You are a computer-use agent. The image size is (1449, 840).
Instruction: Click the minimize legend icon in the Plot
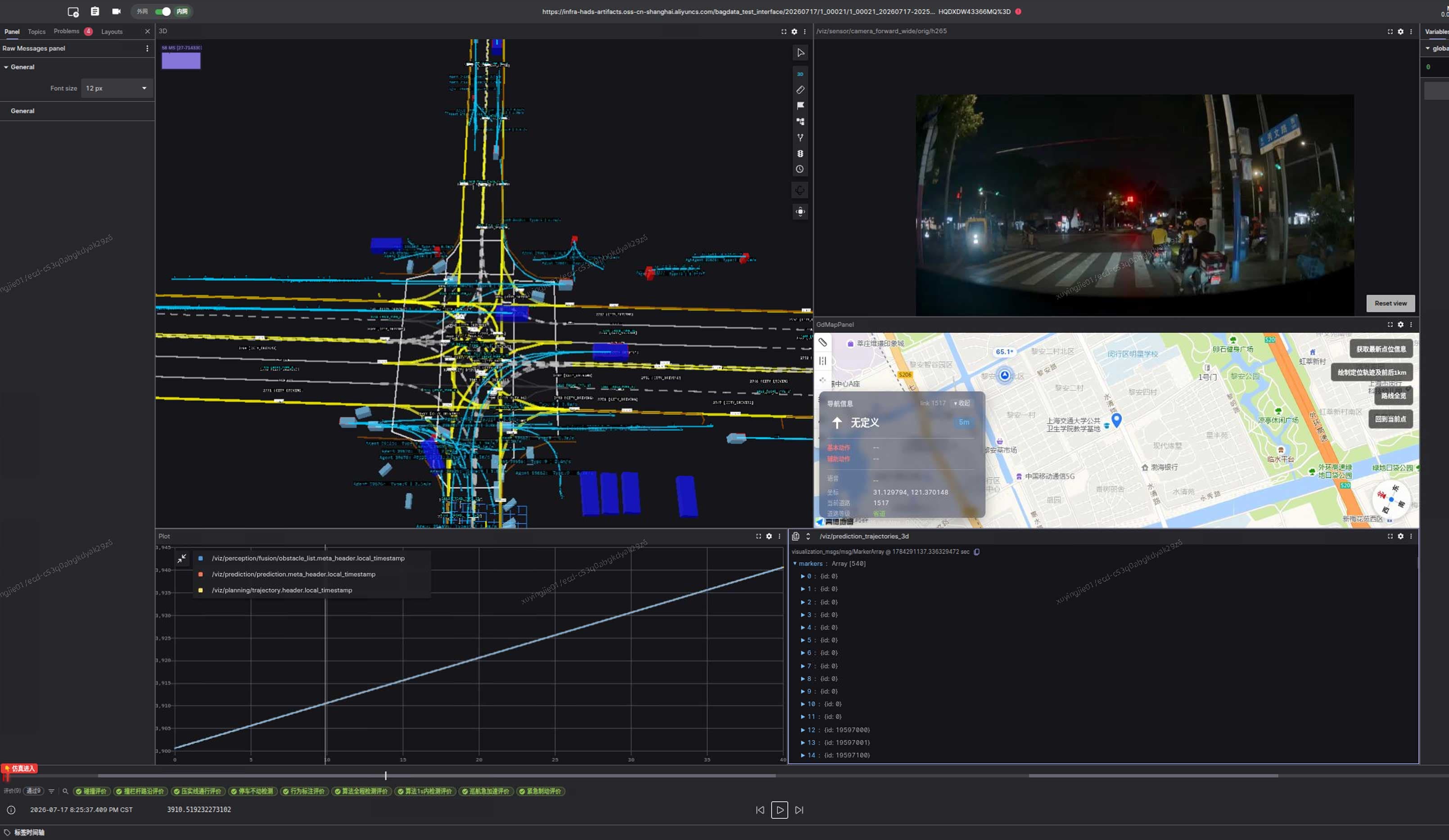coord(182,558)
